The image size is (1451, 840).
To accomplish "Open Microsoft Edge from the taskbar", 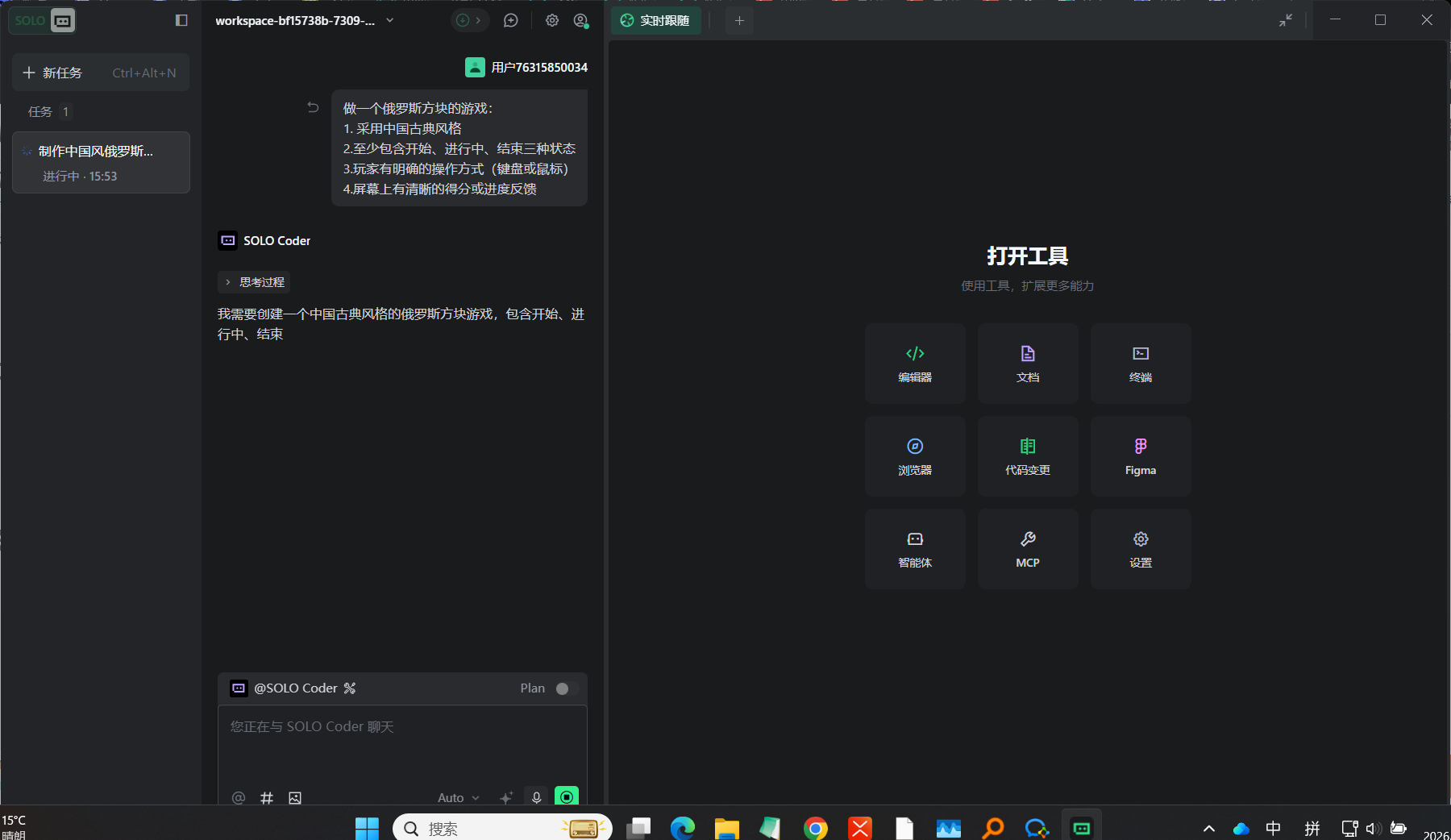I will click(x=683, y=828).
